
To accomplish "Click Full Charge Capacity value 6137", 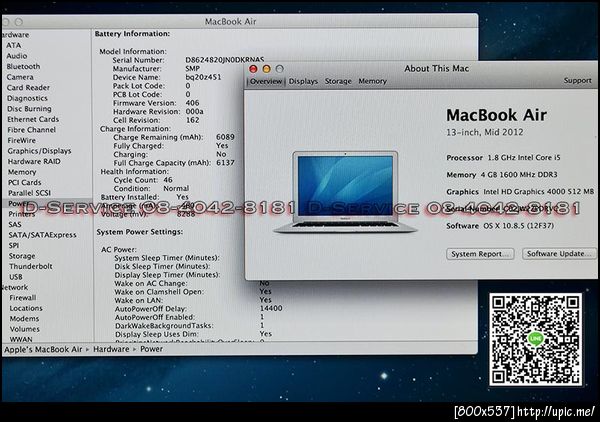I will coord(225,163).
